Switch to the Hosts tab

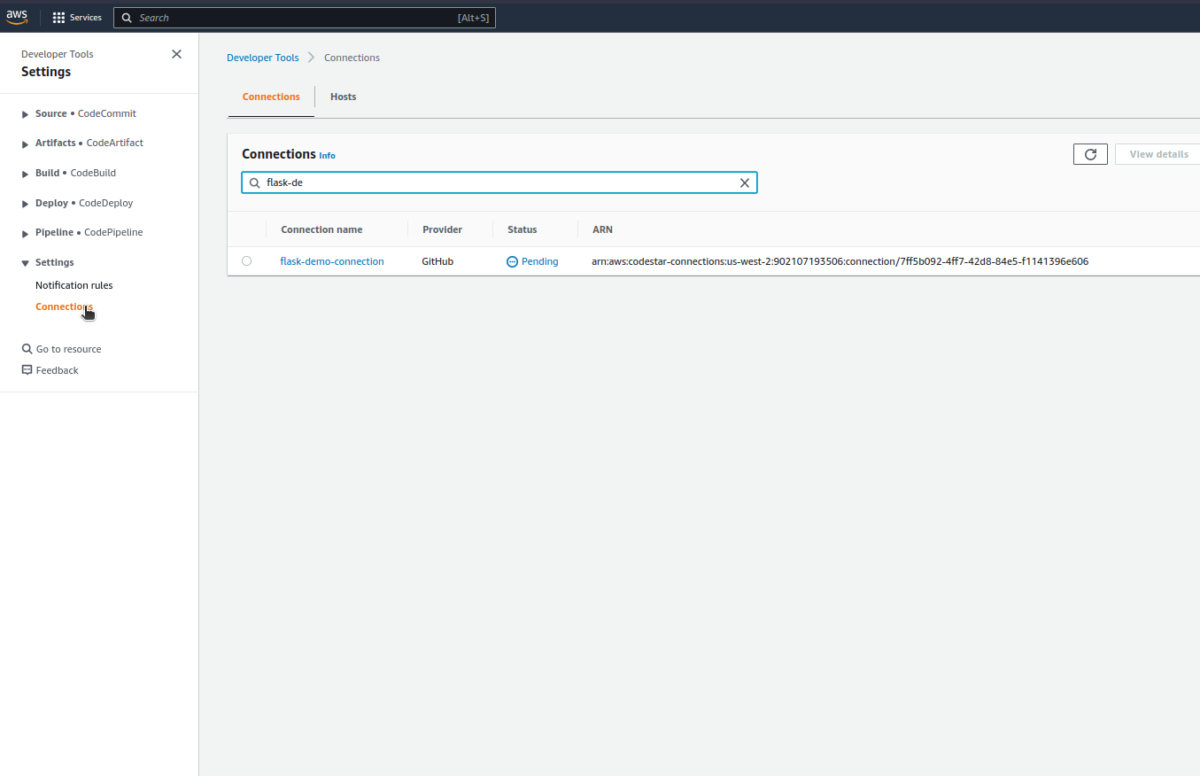[343, 97]
